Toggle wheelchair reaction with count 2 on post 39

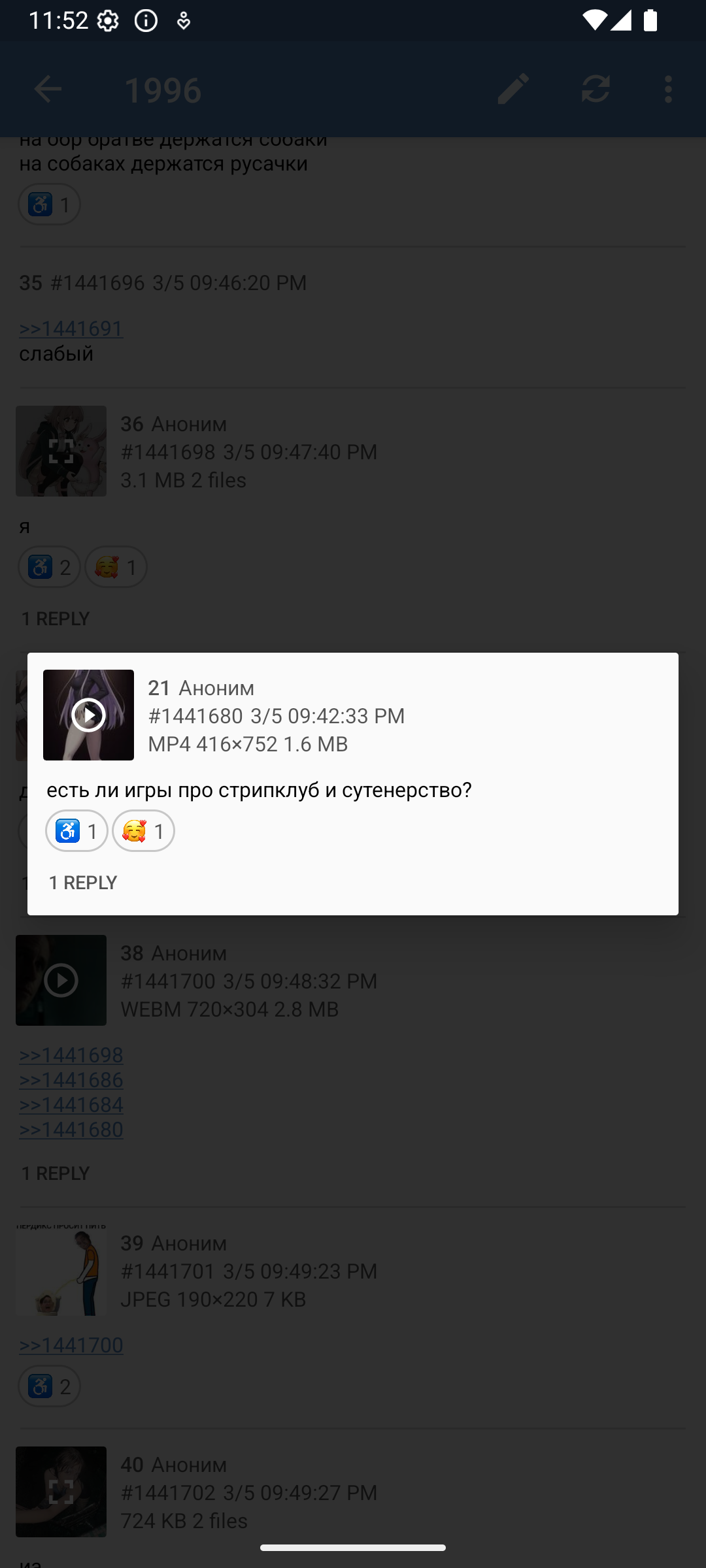click(x=49, y=1386)
